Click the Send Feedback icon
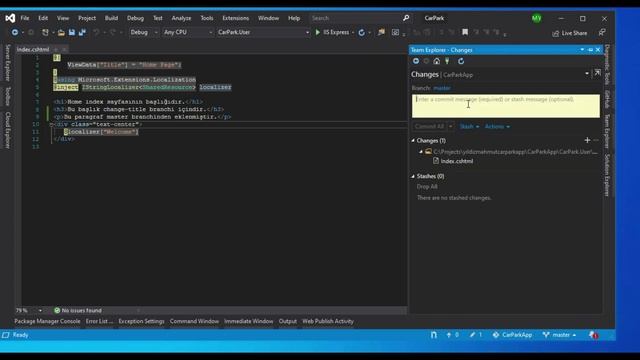 [x=602, y=32]
